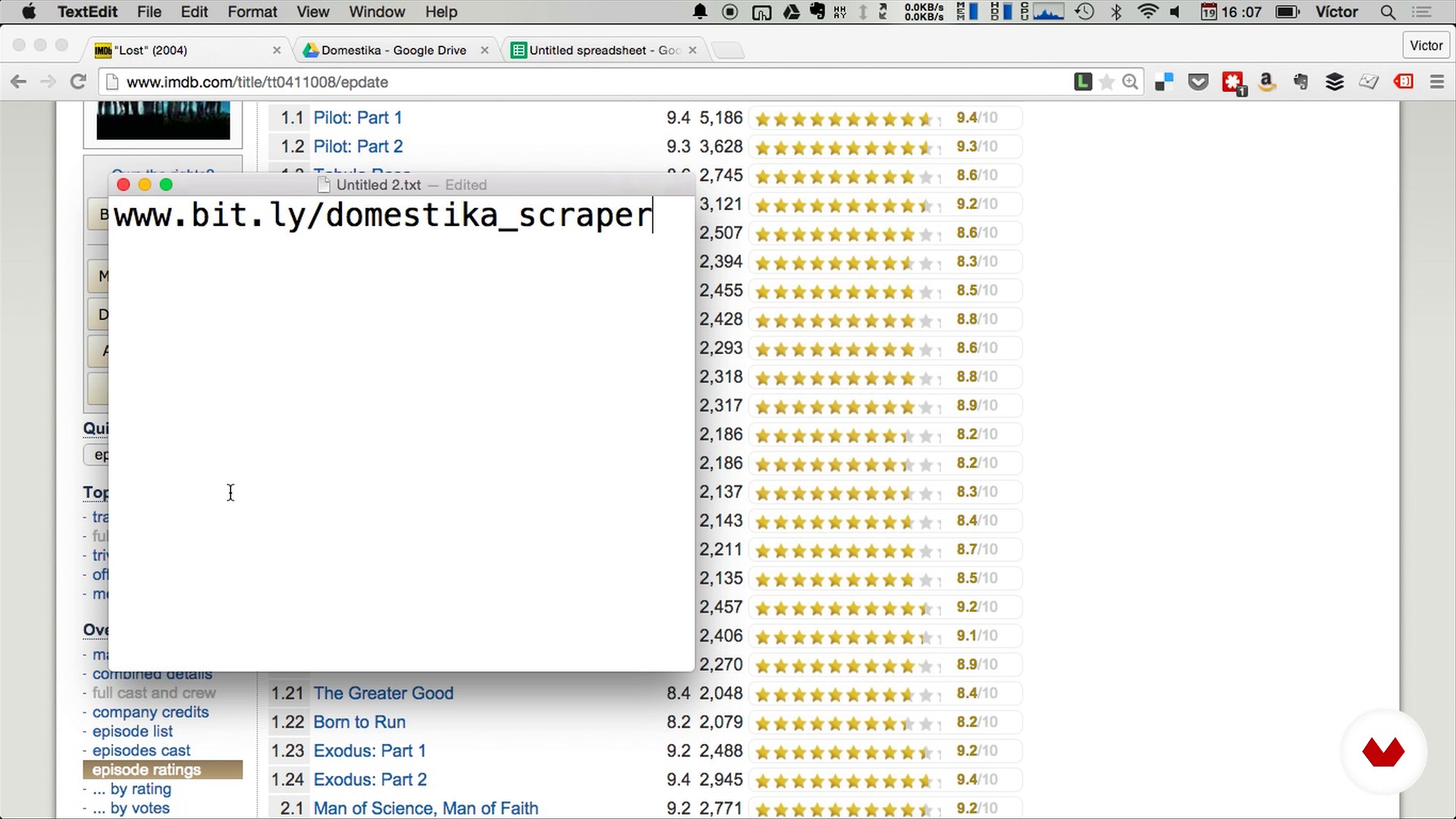Click the Chrome forward arrow
This screenshot has width=1456, height=819.
[x=48, y=82]
